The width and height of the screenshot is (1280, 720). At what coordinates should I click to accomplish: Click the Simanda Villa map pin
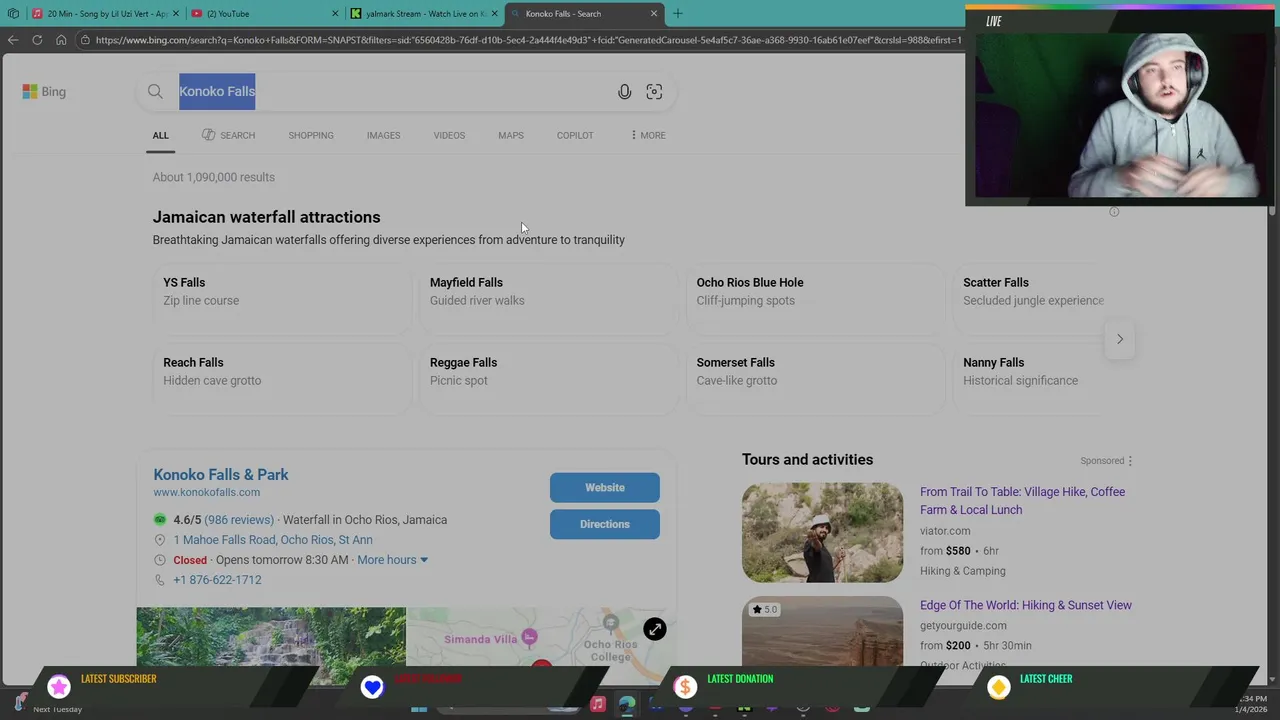tap(530, 637)
